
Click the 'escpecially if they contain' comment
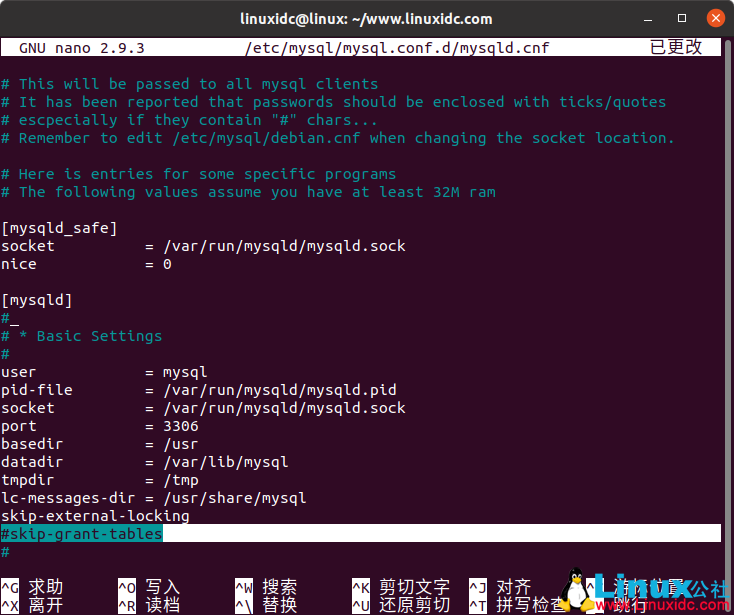189,120
